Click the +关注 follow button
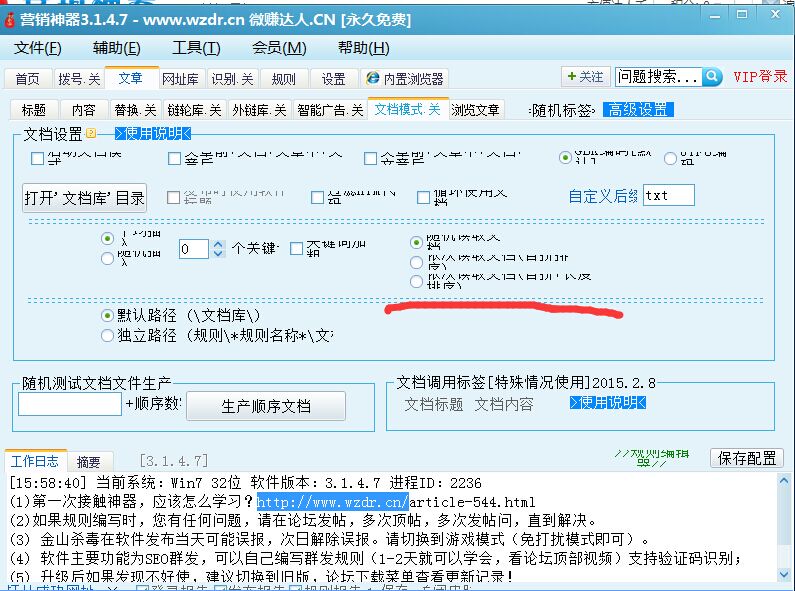The height and width of the screenshot is (591, 795). click(585, 77)
